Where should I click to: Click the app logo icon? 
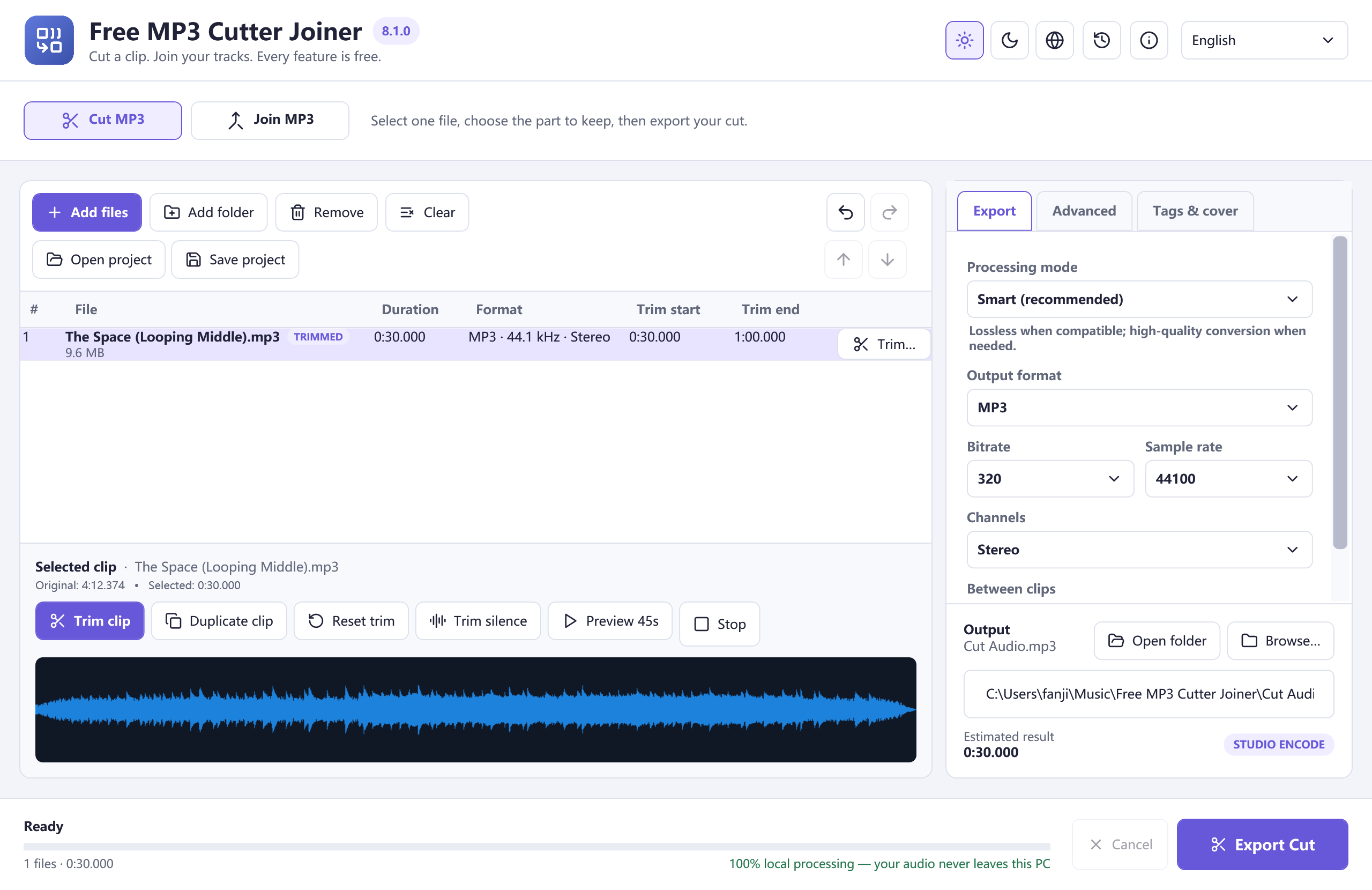click(49, 40)
